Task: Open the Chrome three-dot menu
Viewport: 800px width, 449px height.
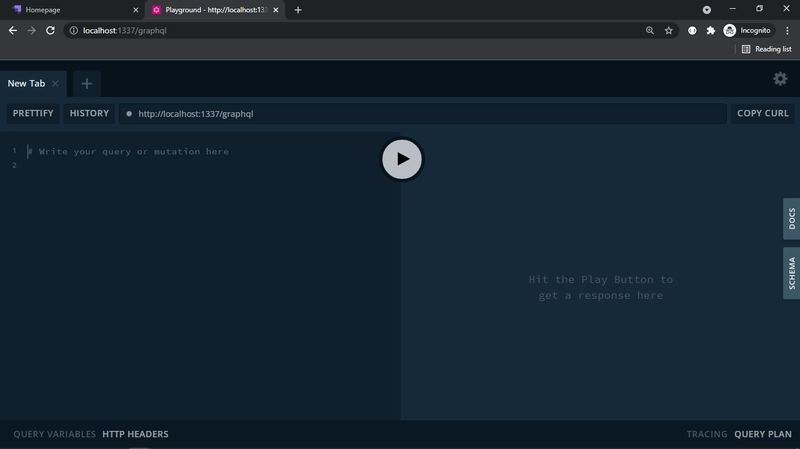Action: pyautogui.click(x=787, y=31)
